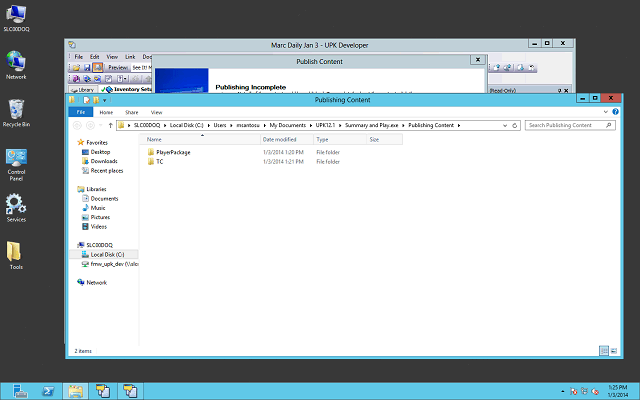Viewport: 640px width, 400px height.
Task: Click New Folder icon in Explorer quick access toolbar
Action: (x=96, y=100)
